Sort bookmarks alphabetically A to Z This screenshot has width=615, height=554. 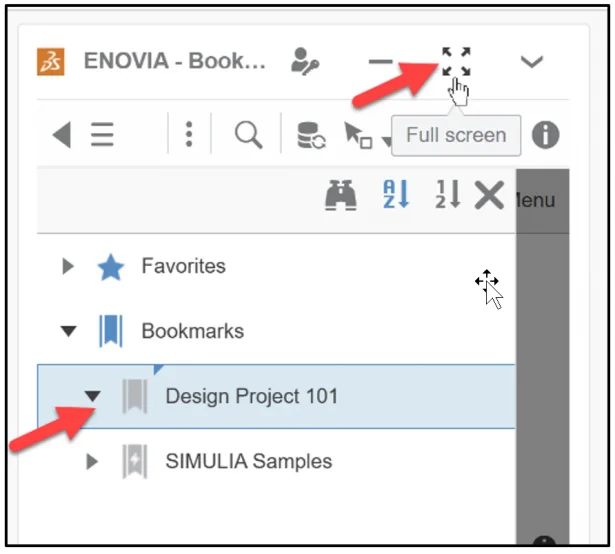coord(396,195)
